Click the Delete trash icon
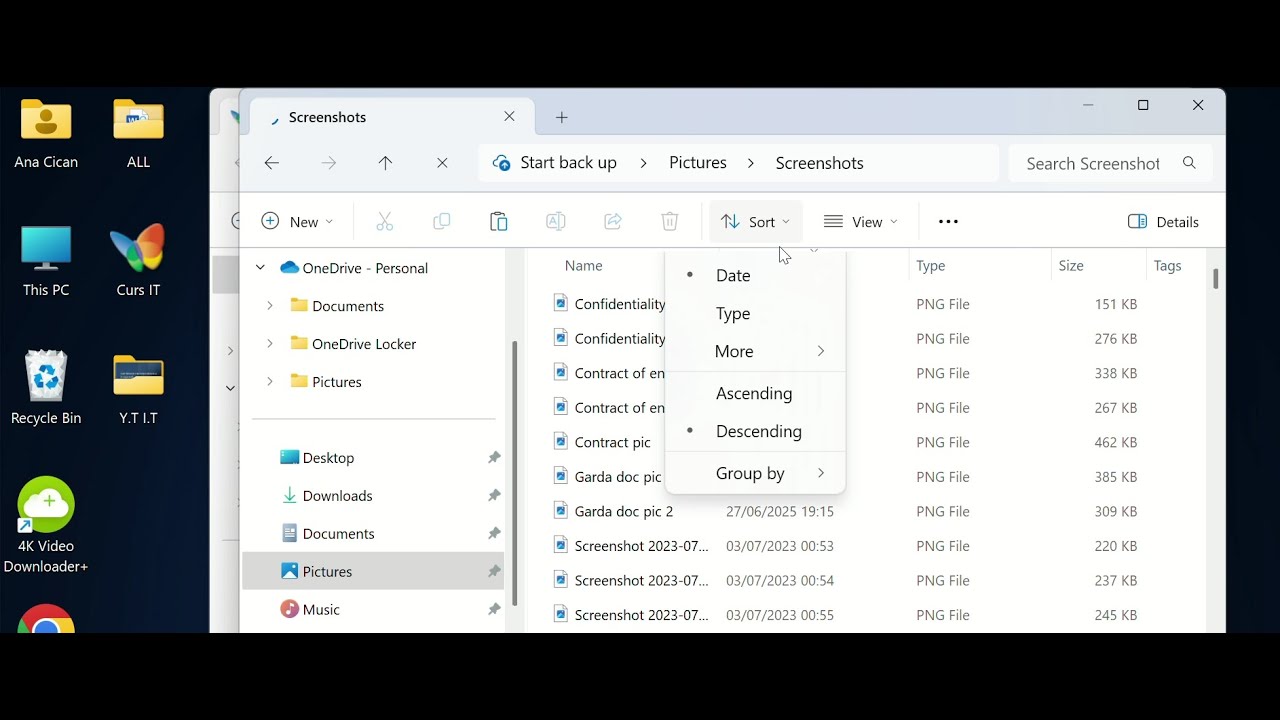This screenshot has width=1280, height=720. pos(670,222)
